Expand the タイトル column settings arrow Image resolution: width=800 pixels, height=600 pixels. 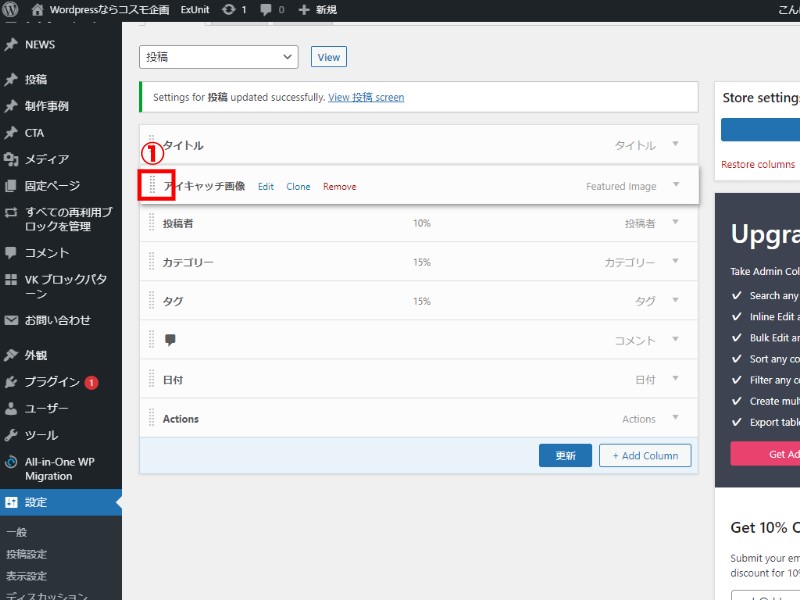coord(675,144)
